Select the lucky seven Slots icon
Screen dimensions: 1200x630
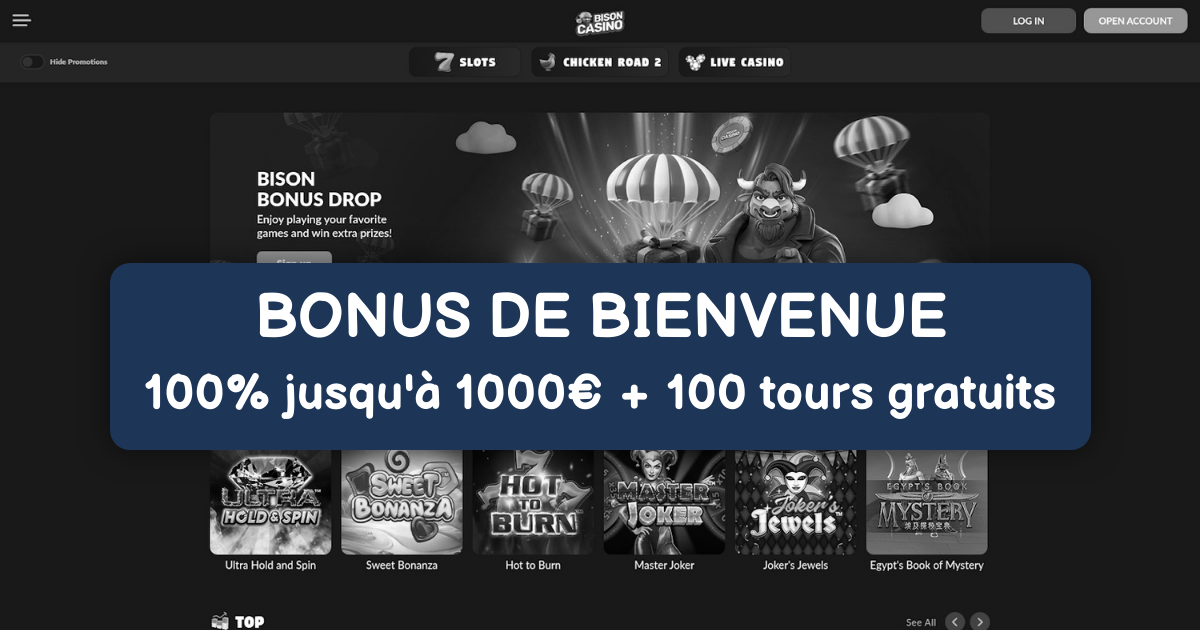point(444,62)
